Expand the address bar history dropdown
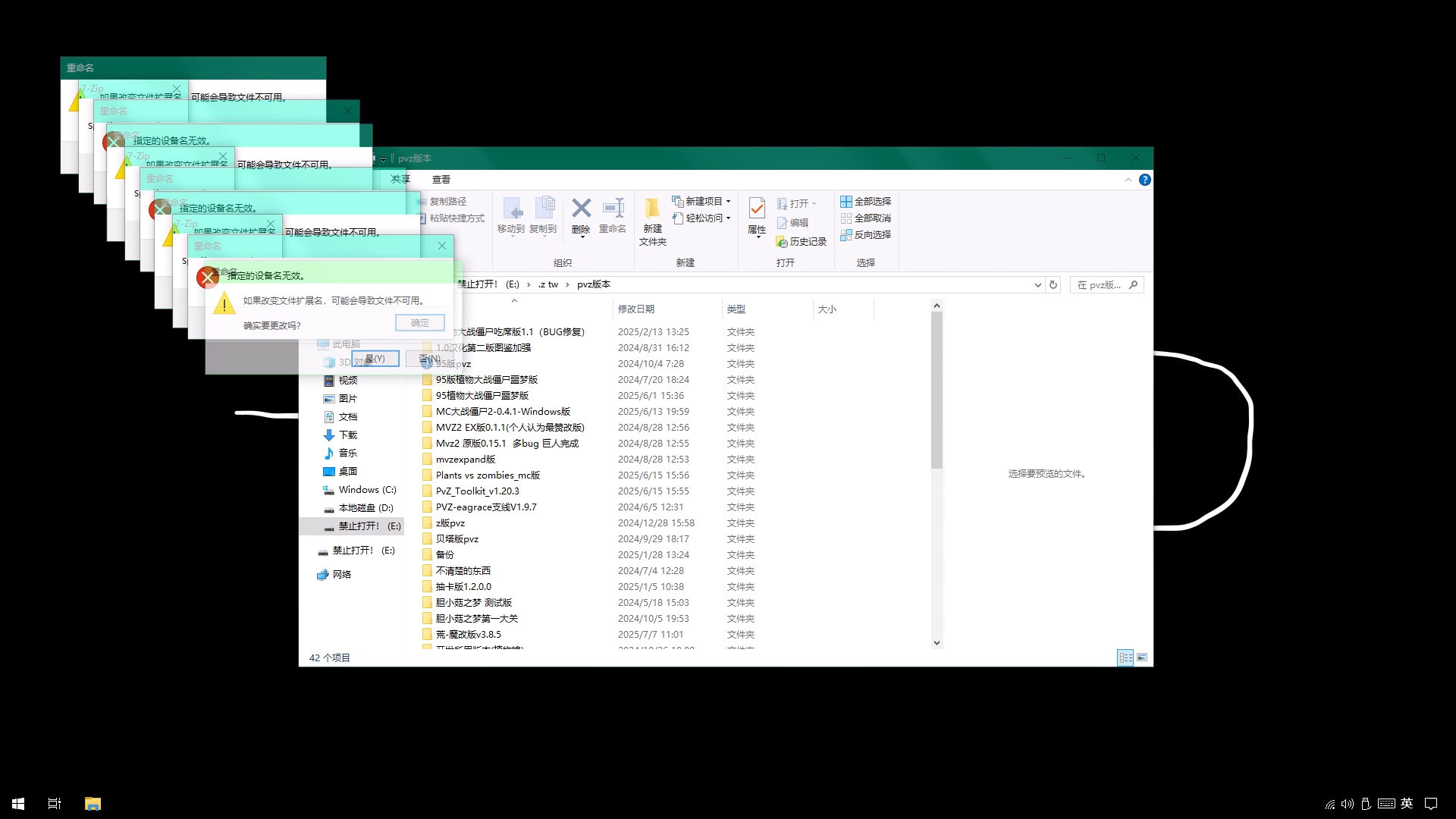The width and height of the screenshot is (1456, 819). click(1037, 285)
